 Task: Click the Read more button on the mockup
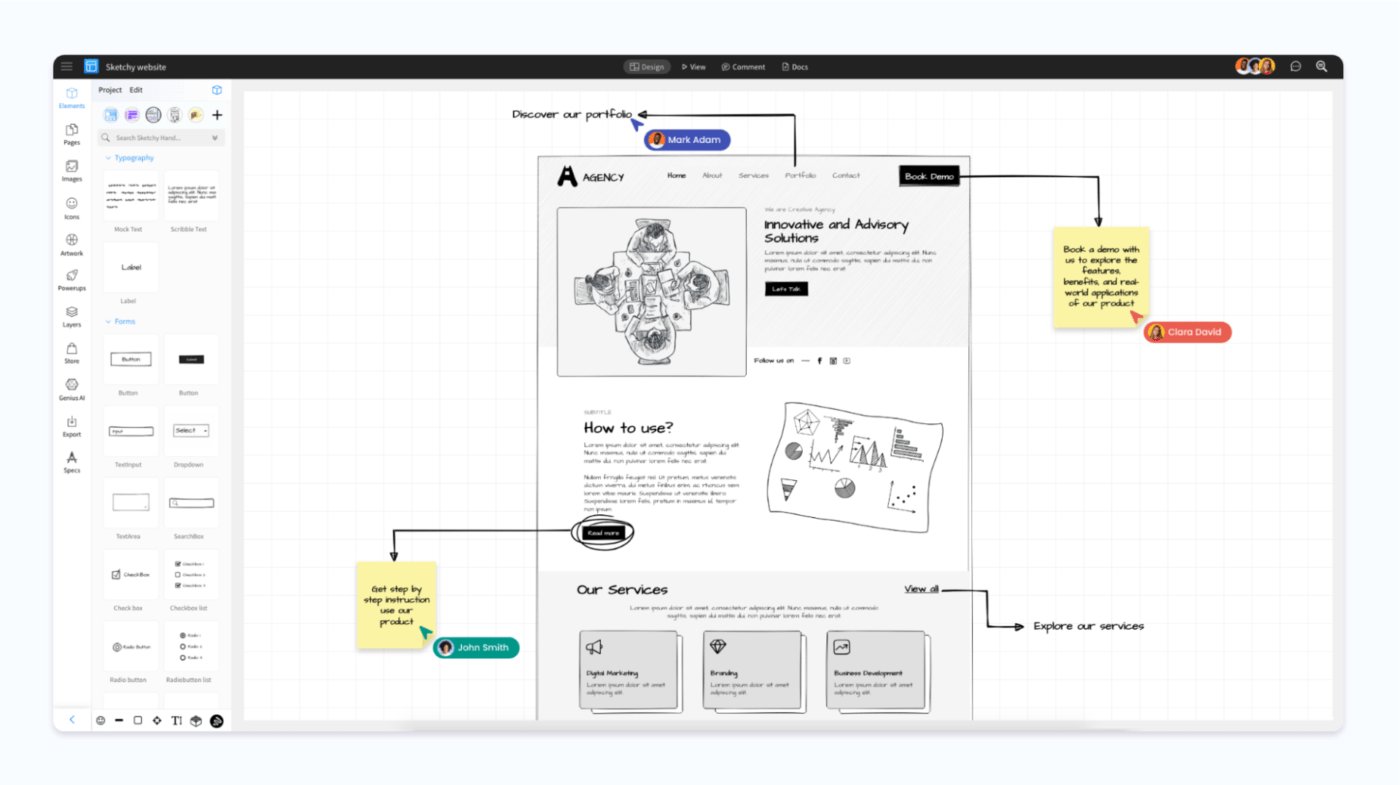[604, 533]
